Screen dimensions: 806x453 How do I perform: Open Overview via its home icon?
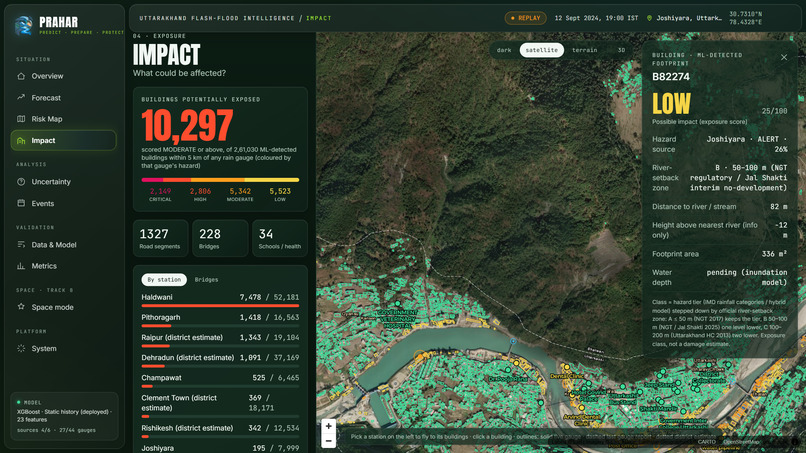21,76
